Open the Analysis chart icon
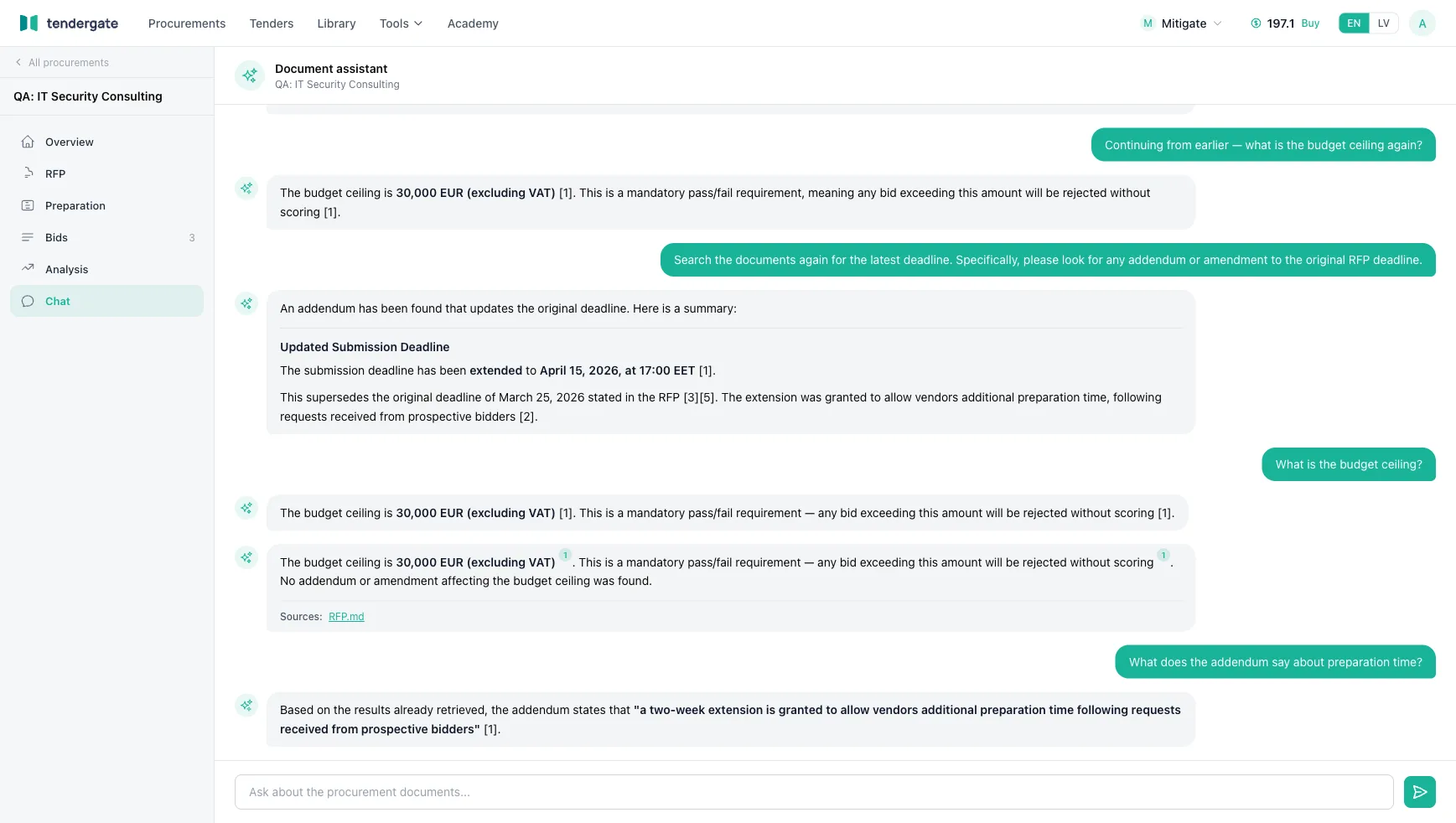The image size is (1456, 823). [x=28, y=269]
